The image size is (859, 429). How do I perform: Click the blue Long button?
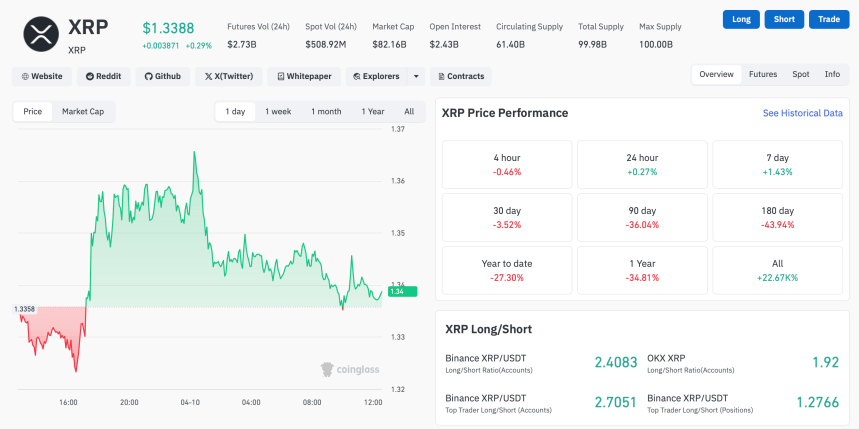point(741,19)
